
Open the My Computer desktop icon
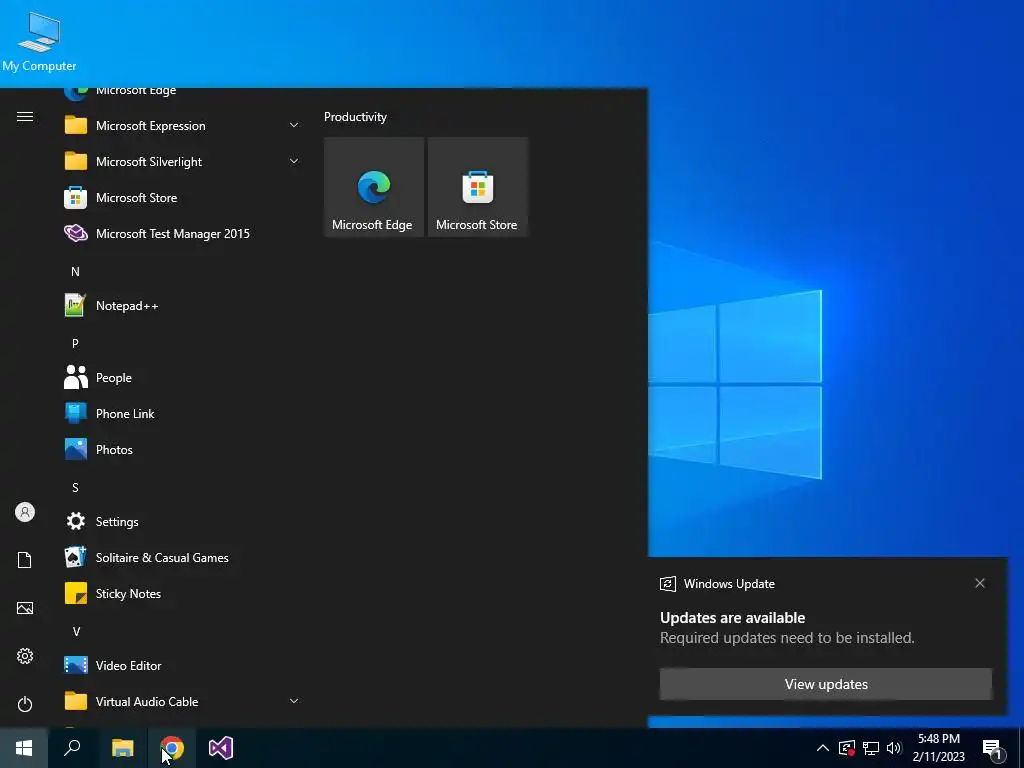pos(39,42)
